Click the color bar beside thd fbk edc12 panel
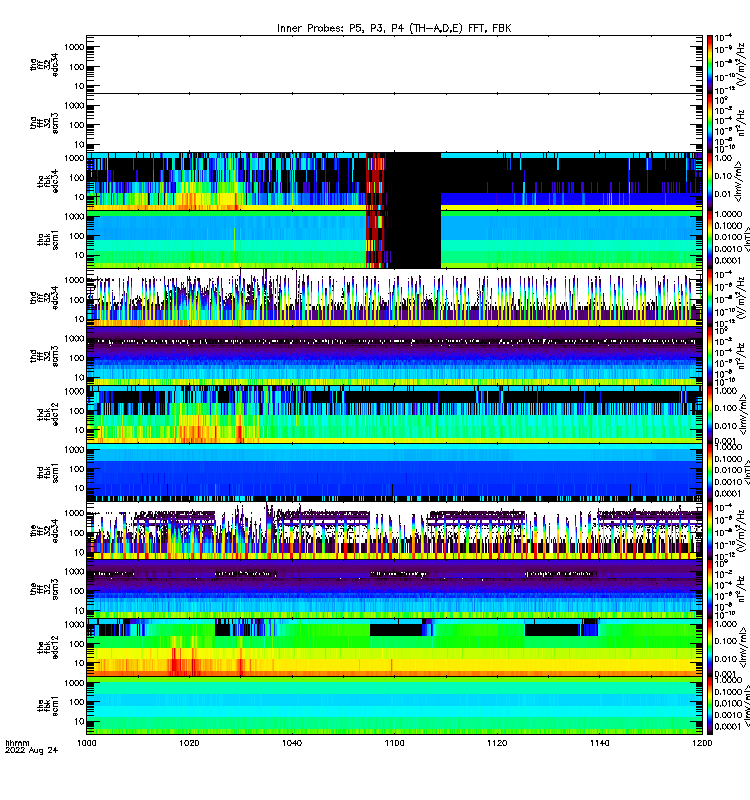 pyautogui.click(x=710, y=414)
